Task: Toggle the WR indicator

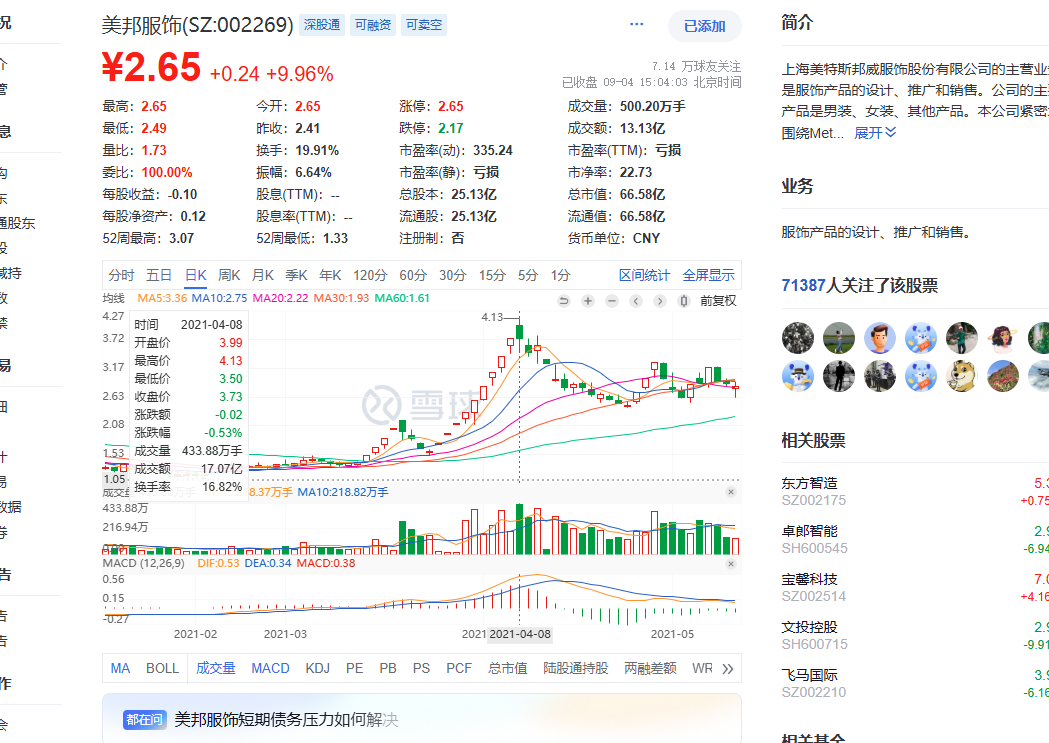Action: pos(702,669)
